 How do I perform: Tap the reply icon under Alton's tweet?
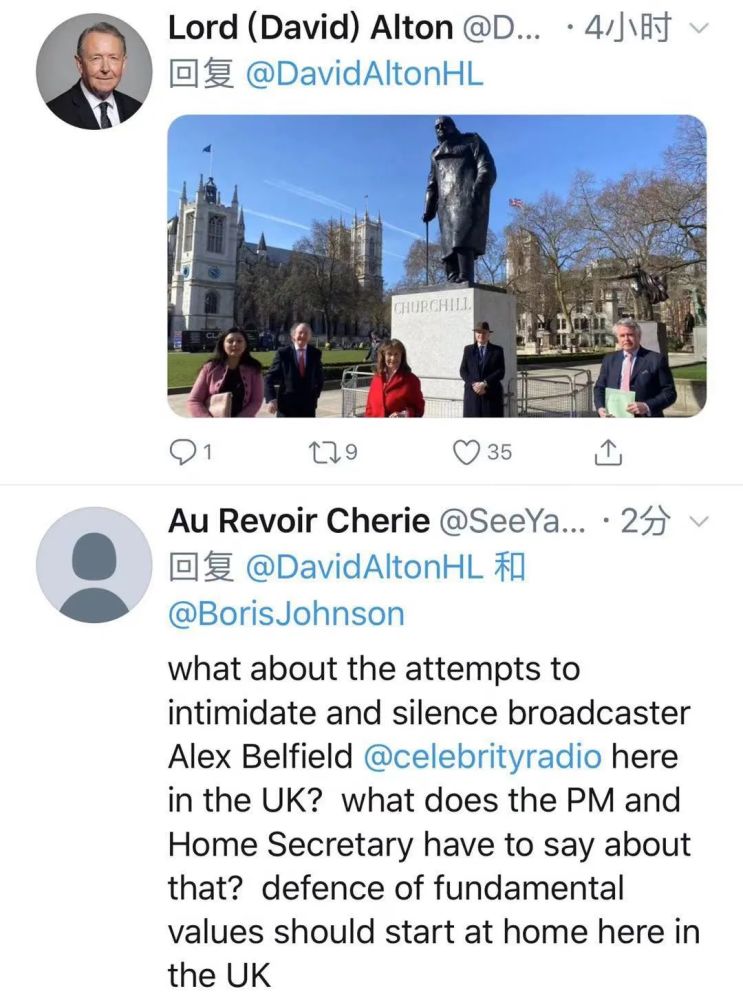point(182,453)
